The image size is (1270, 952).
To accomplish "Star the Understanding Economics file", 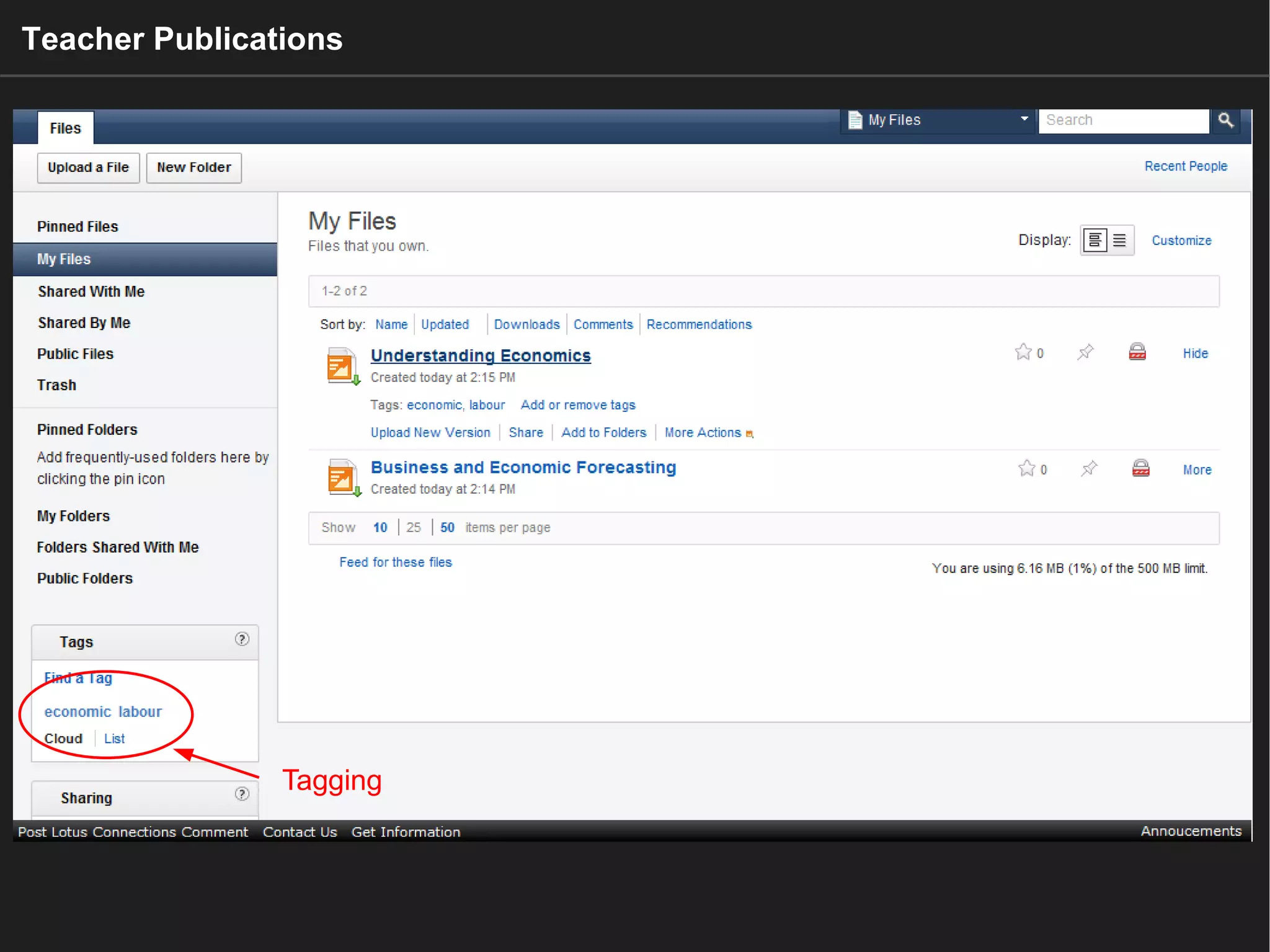I will (1023, 352).
